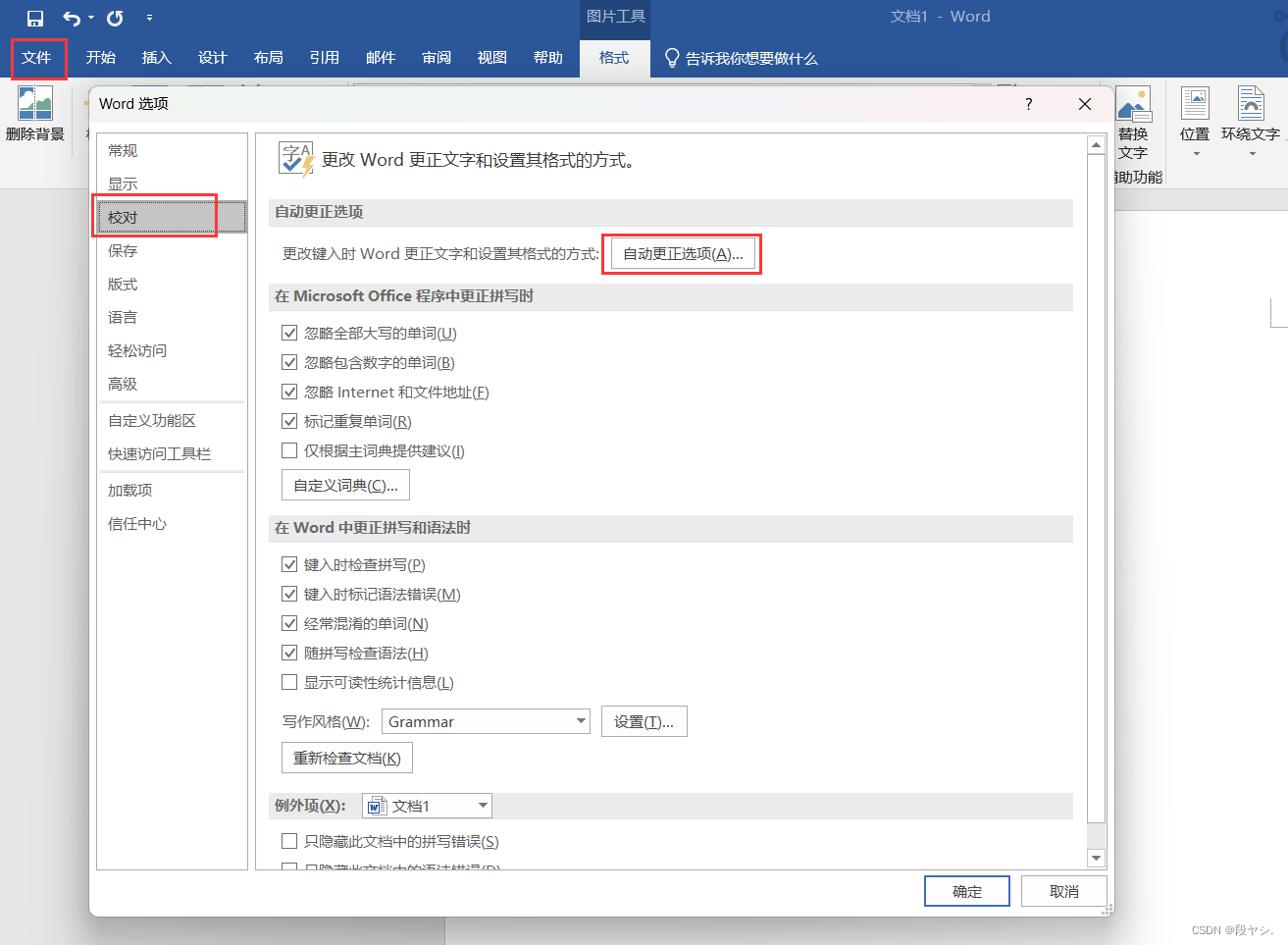Select 版式 in options sidebar
Viewport: 1288px width, 945px height.
pos(172,285)
